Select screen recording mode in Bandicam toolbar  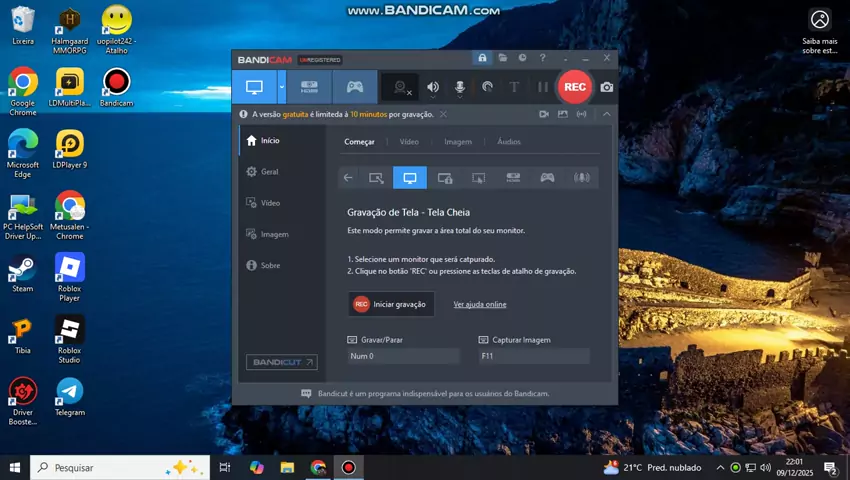254,87
